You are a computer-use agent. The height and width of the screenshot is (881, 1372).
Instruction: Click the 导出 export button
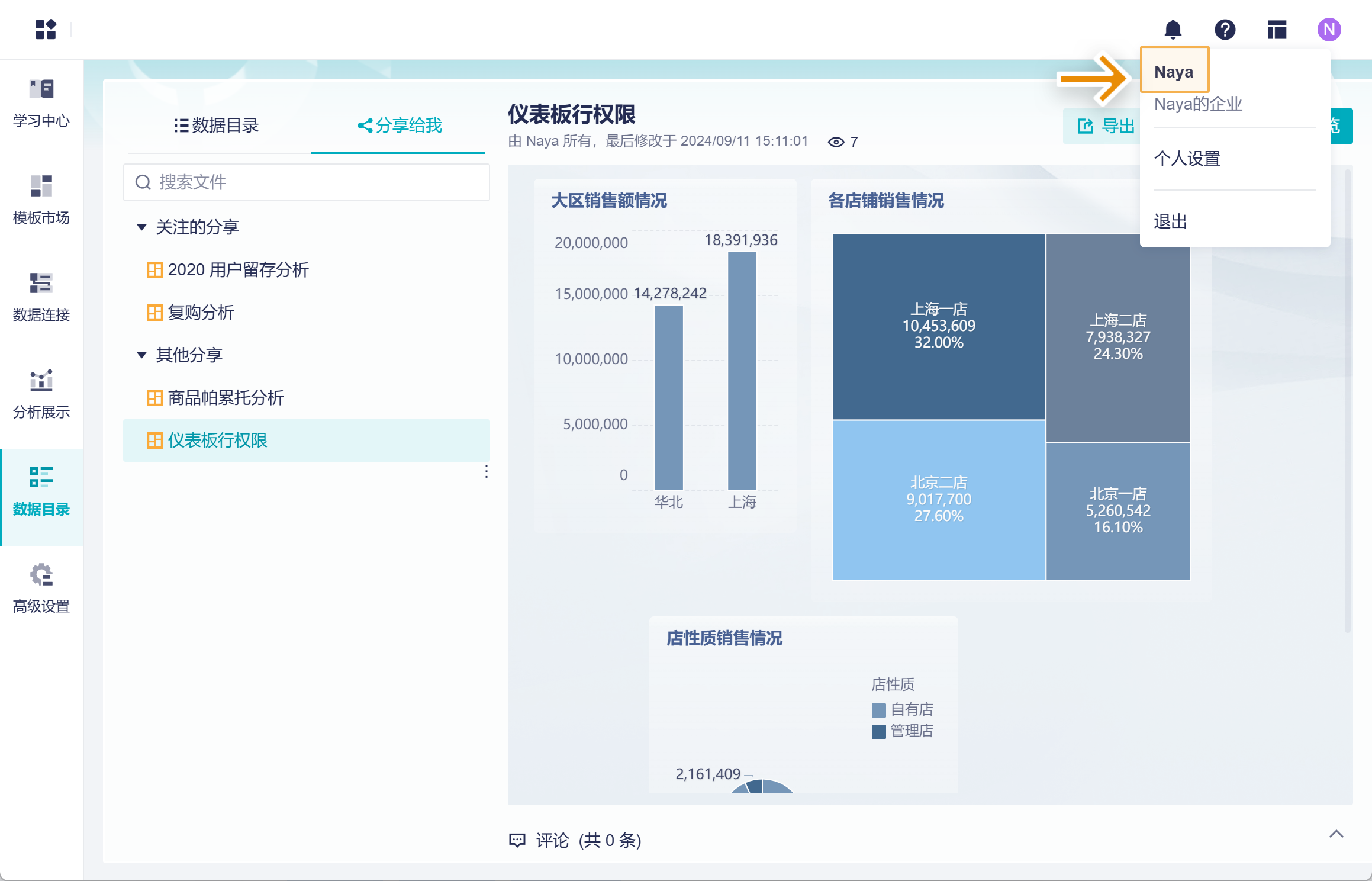[1104, 126]
